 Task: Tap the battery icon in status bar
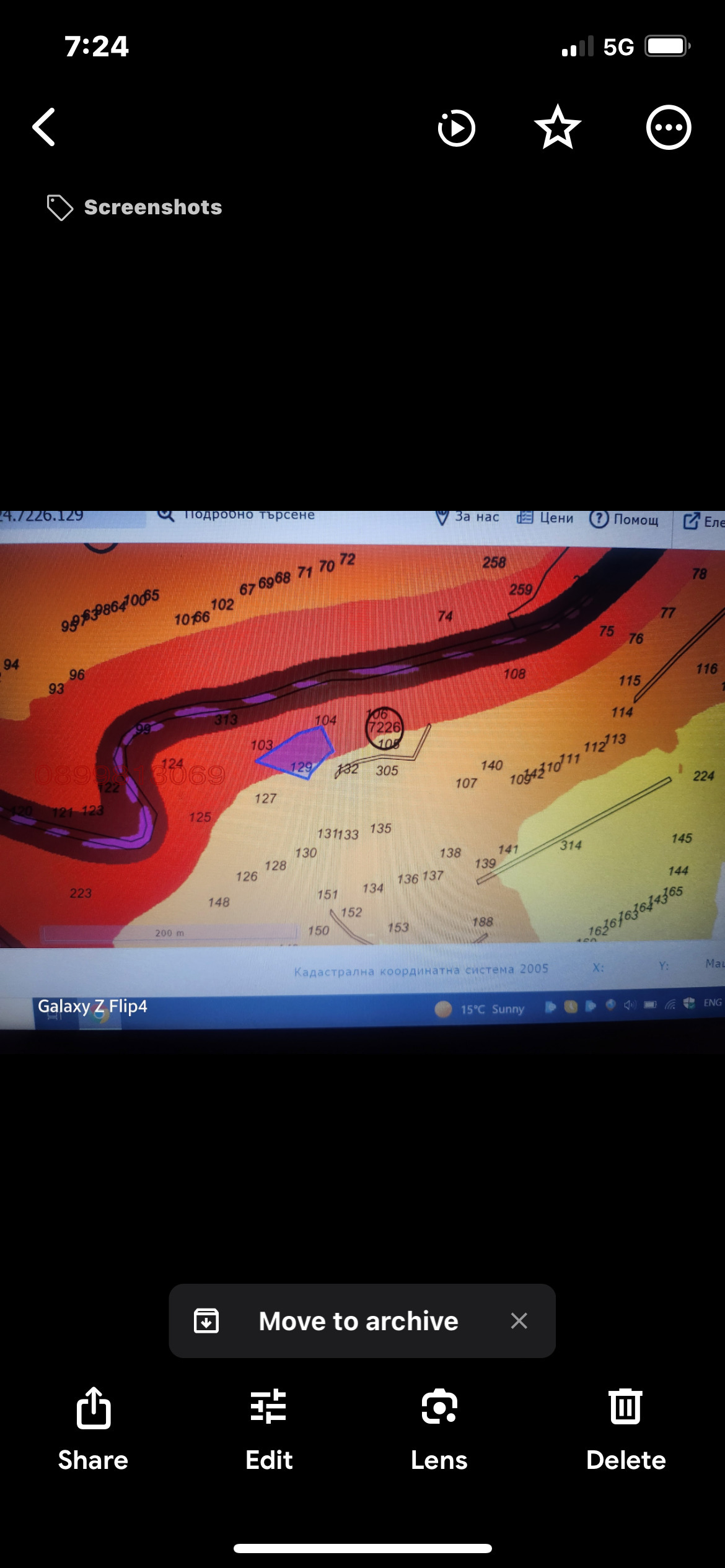pos(667,46)
